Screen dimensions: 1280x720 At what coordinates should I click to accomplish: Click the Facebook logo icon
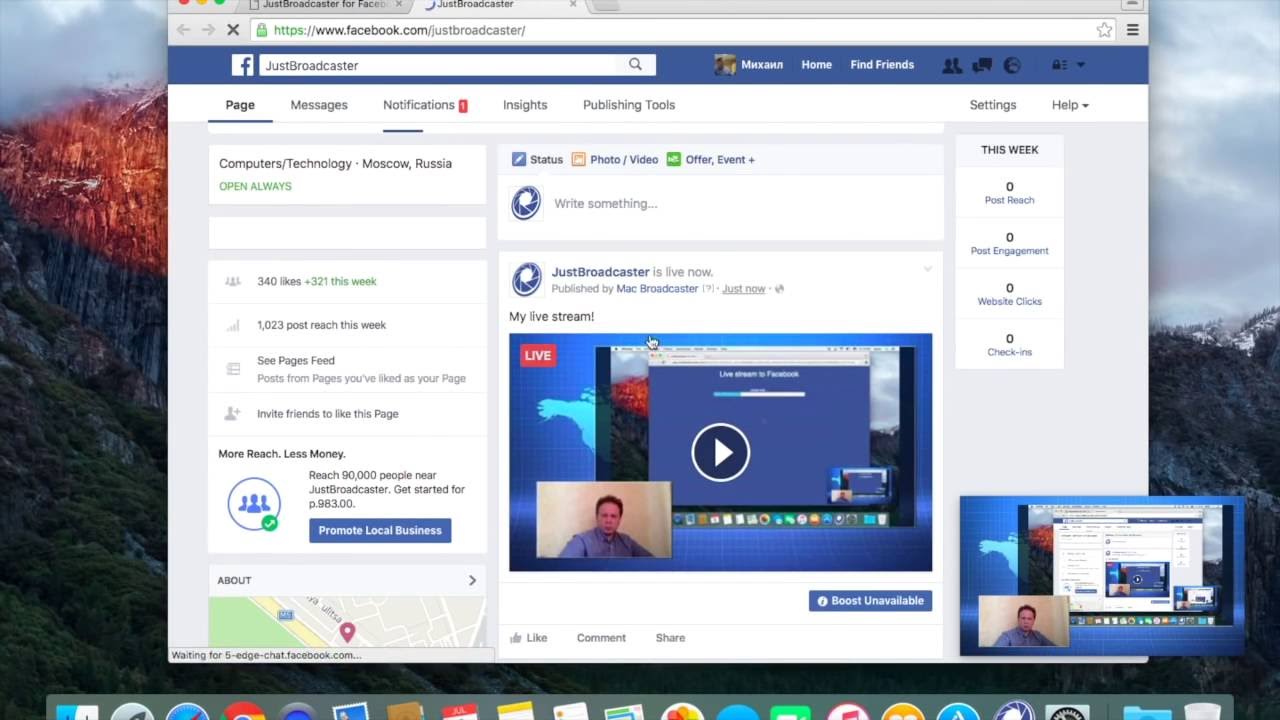[x=242, y=65]
